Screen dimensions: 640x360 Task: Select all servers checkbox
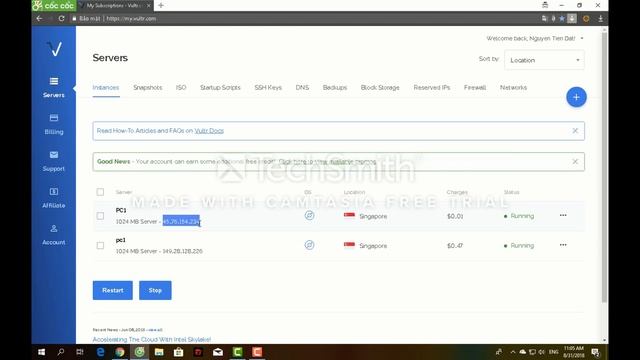click(100, 192)
